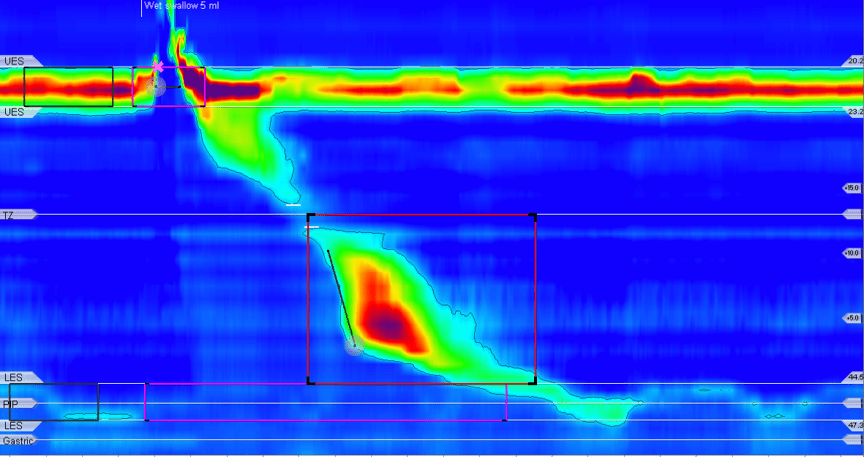Click bottom-right handle of red DCI box
Screen dimensions: 864x457
(x=535, y=381)
